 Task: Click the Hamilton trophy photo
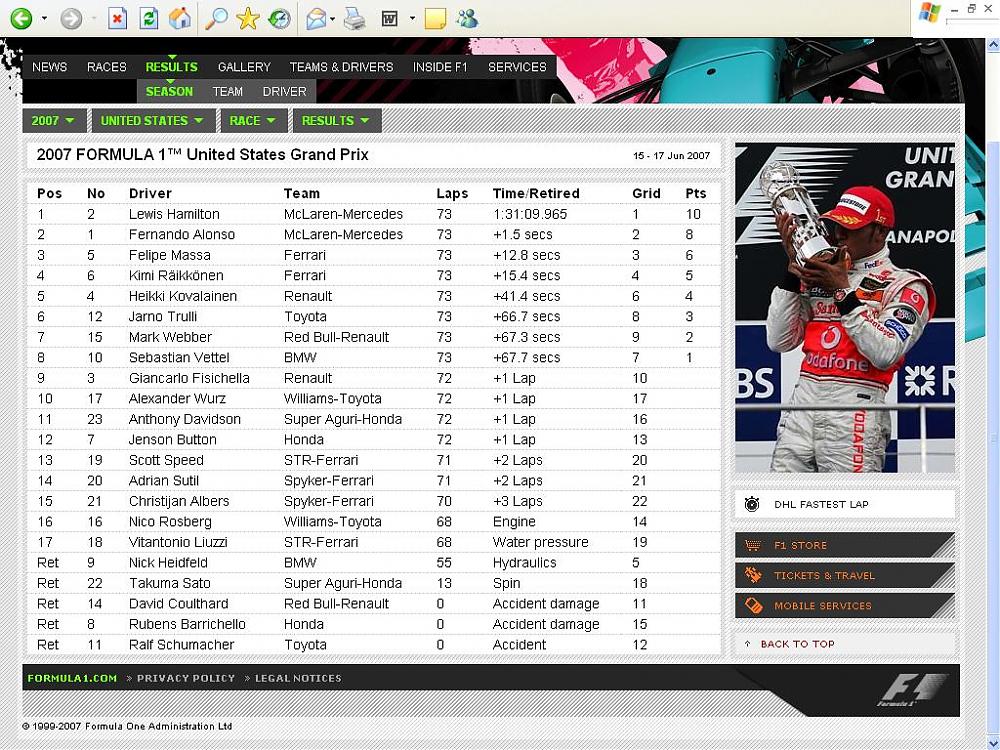[844, 307]
